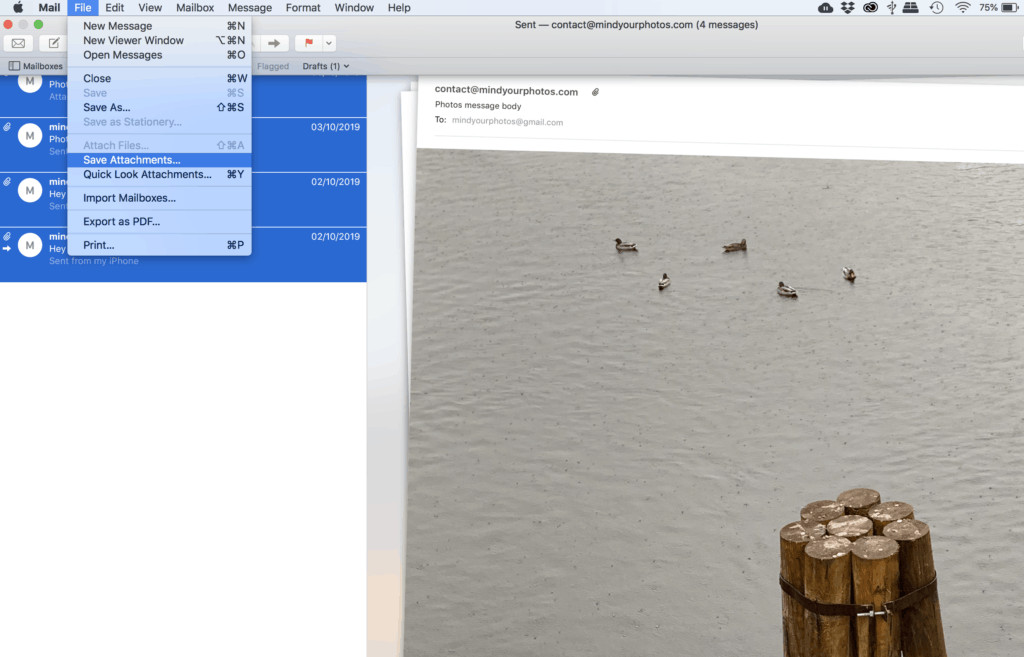The height and width of the screenshot is (657, 1024).
Task: Choose Print... from File menu
Action: (x=159, y=245)
